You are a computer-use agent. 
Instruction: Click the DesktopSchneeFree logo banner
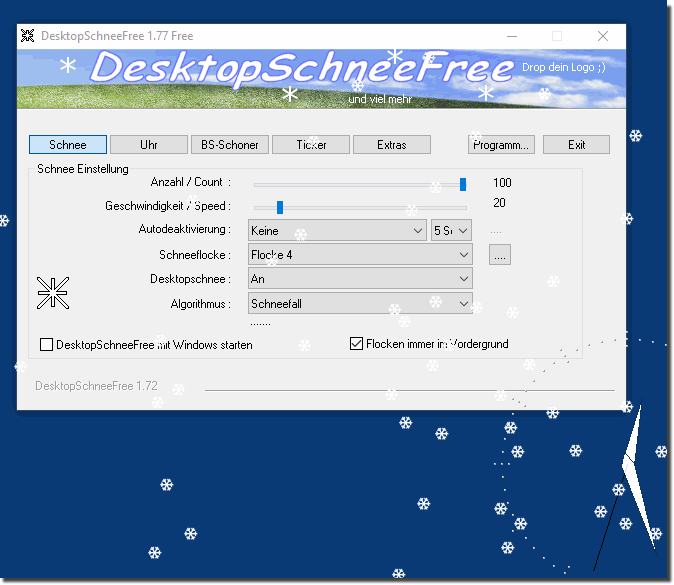(322, 79)
